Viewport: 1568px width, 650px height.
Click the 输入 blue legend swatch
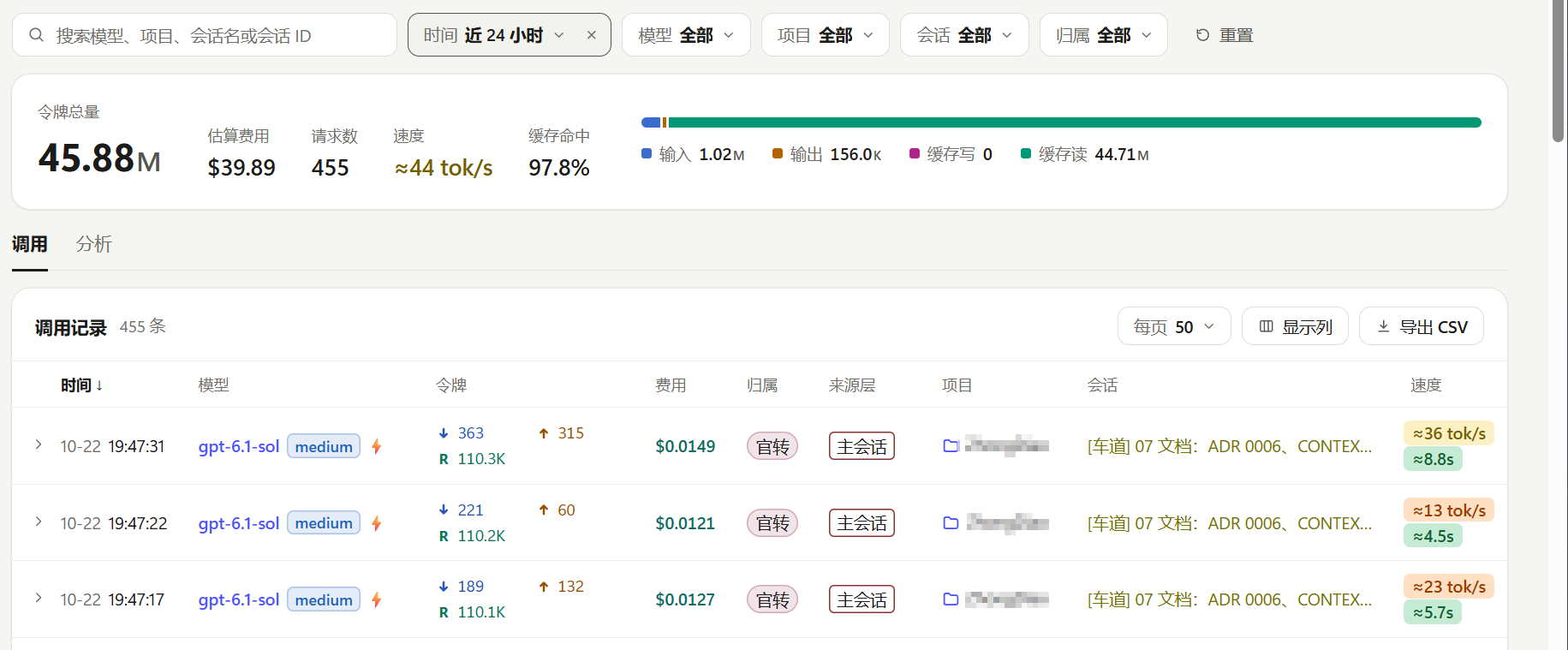647,153
